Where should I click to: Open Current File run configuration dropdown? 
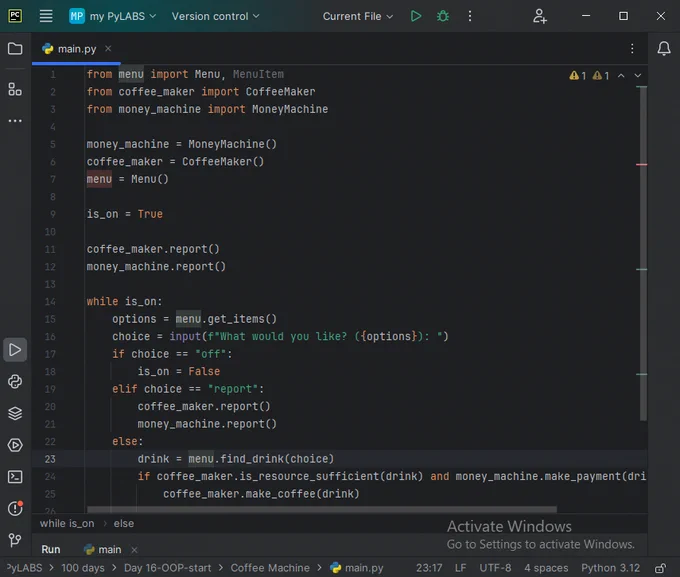(x=358, y=16)
